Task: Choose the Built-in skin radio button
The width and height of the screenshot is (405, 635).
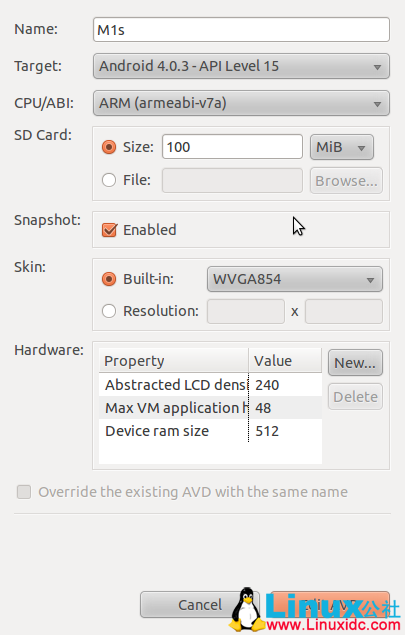Action: coord(109,279)
